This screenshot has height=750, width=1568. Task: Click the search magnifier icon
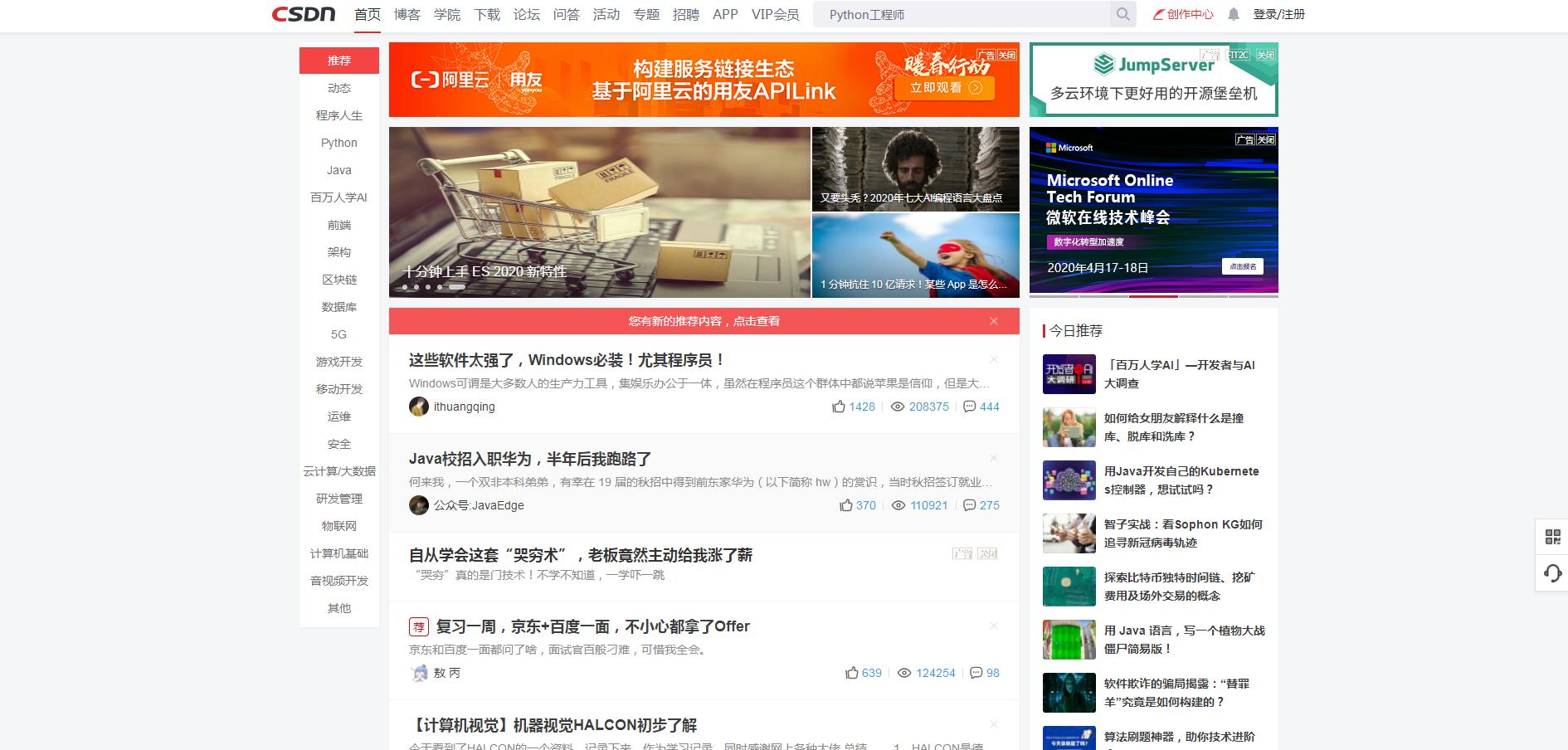coord(1122,14)
